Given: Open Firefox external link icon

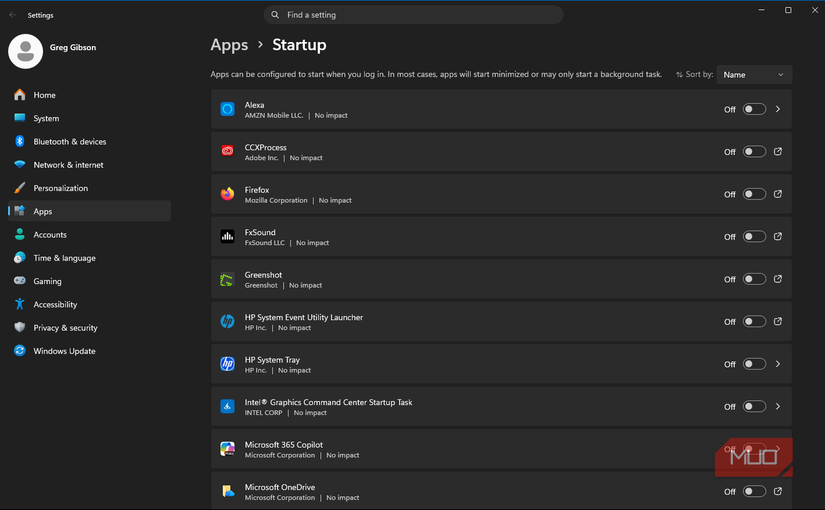Looking at the screenshot, I should [x=778, y=194].
